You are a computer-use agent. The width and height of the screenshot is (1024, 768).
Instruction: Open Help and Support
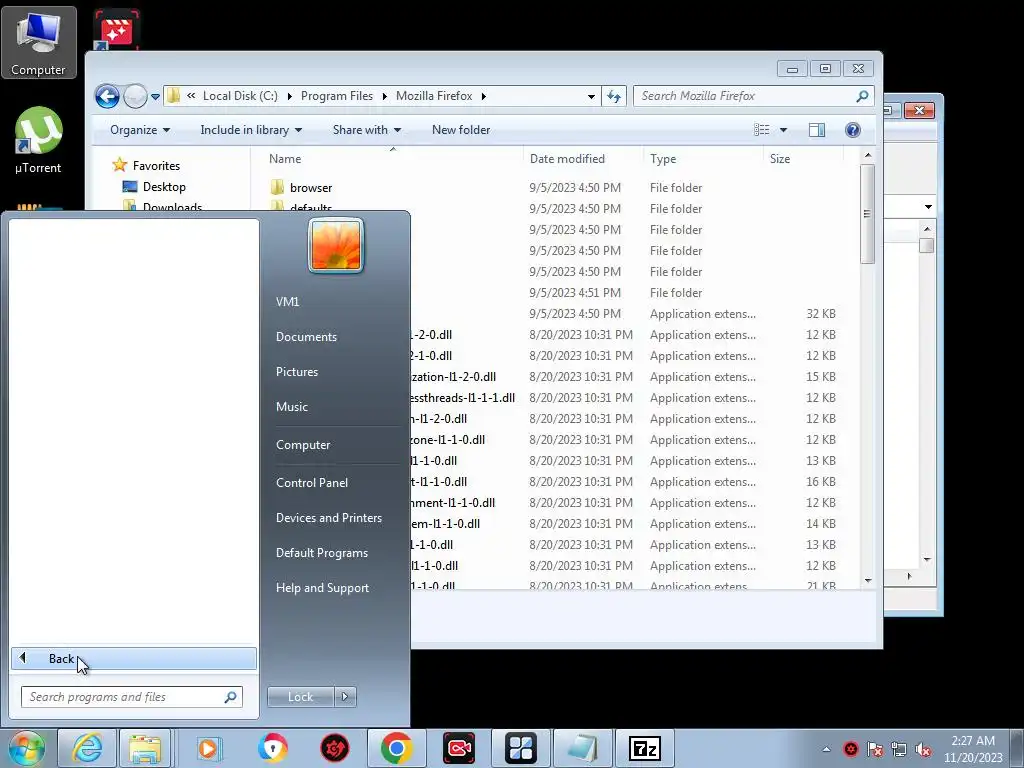point(322,588)
